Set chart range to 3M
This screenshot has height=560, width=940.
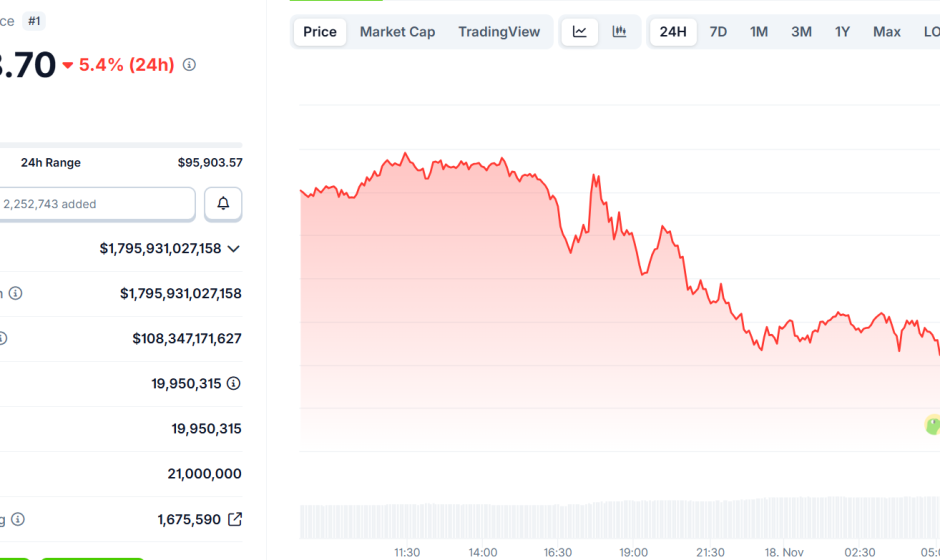tap(801, 32)
